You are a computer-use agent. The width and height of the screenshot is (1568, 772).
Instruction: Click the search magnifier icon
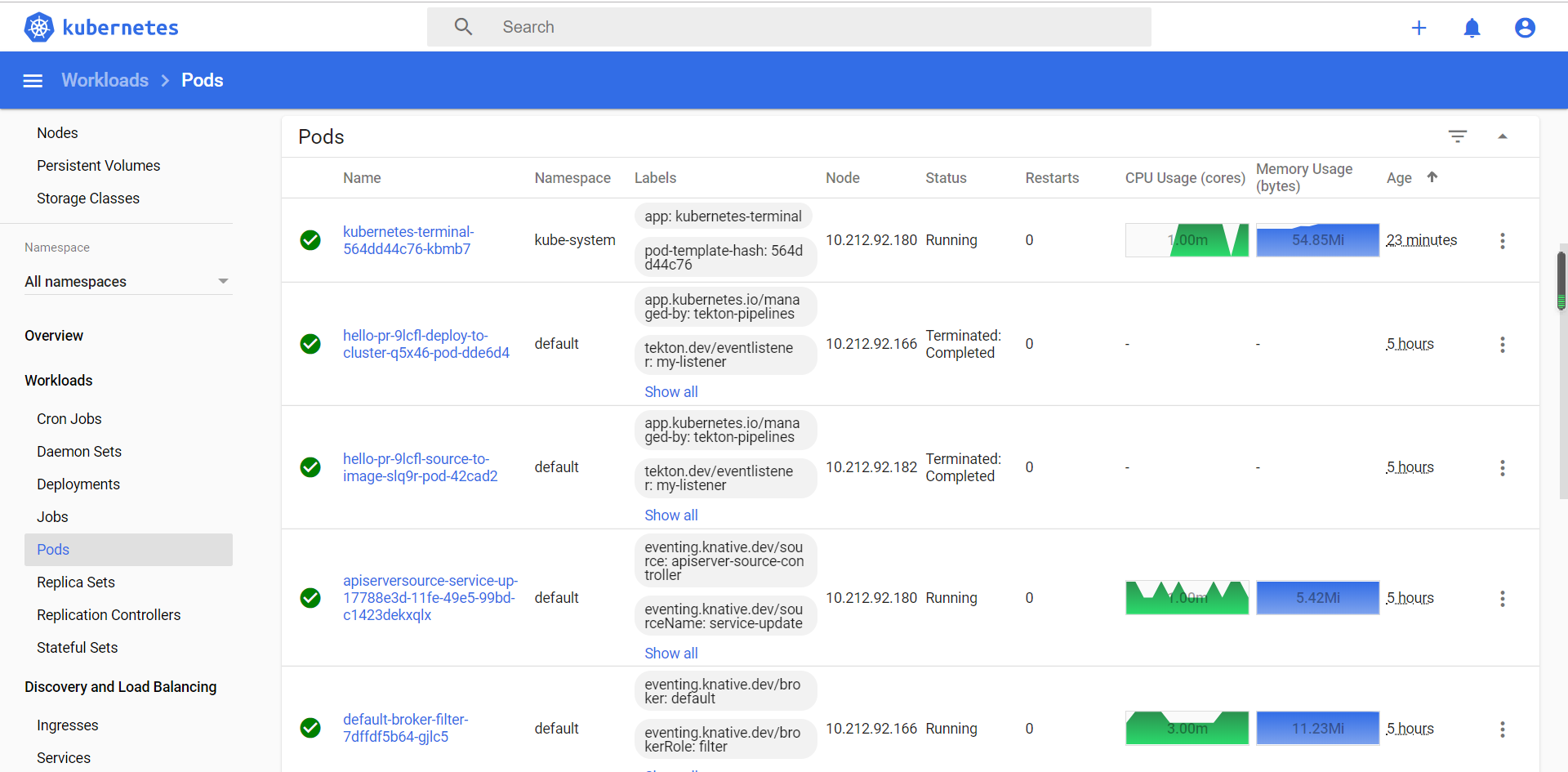coord(463,27)
